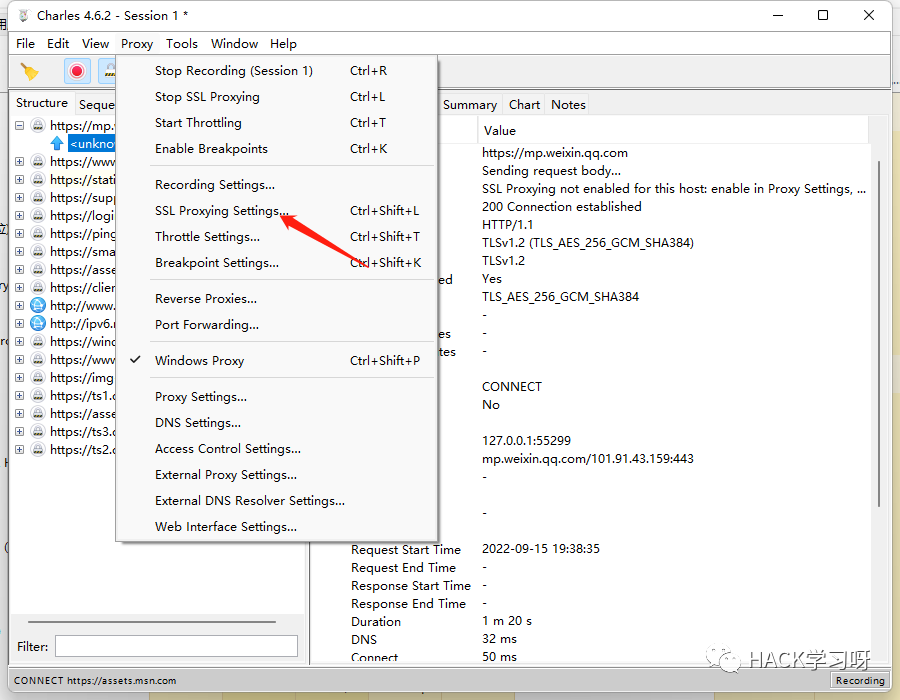Image resolution: width=900 pixels, height=700 pixels.
Task: Switch to the Summary tab
Action: (x=470, y=105)
